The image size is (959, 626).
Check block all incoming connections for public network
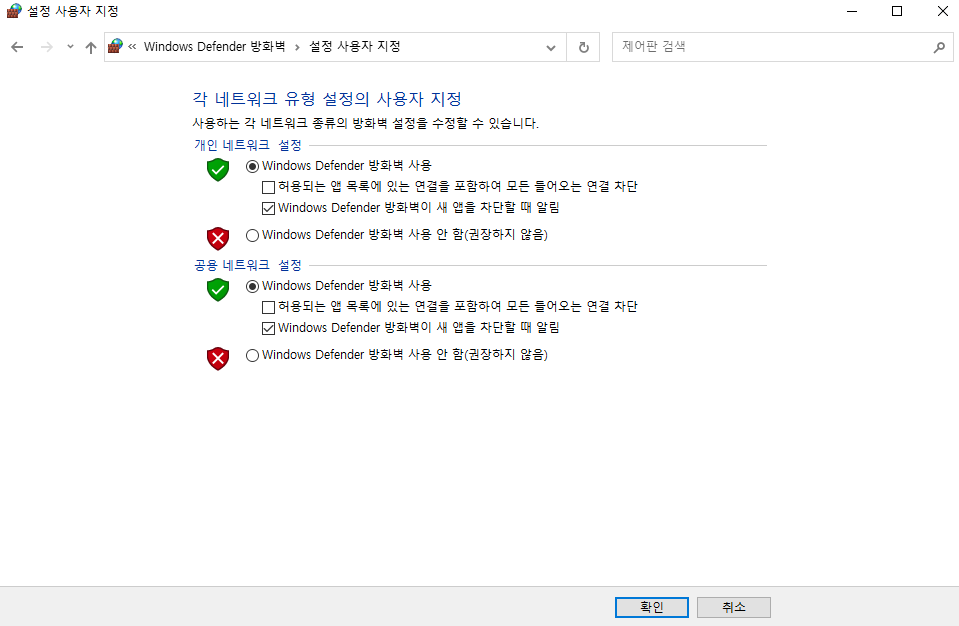click(x=268, y=307)
